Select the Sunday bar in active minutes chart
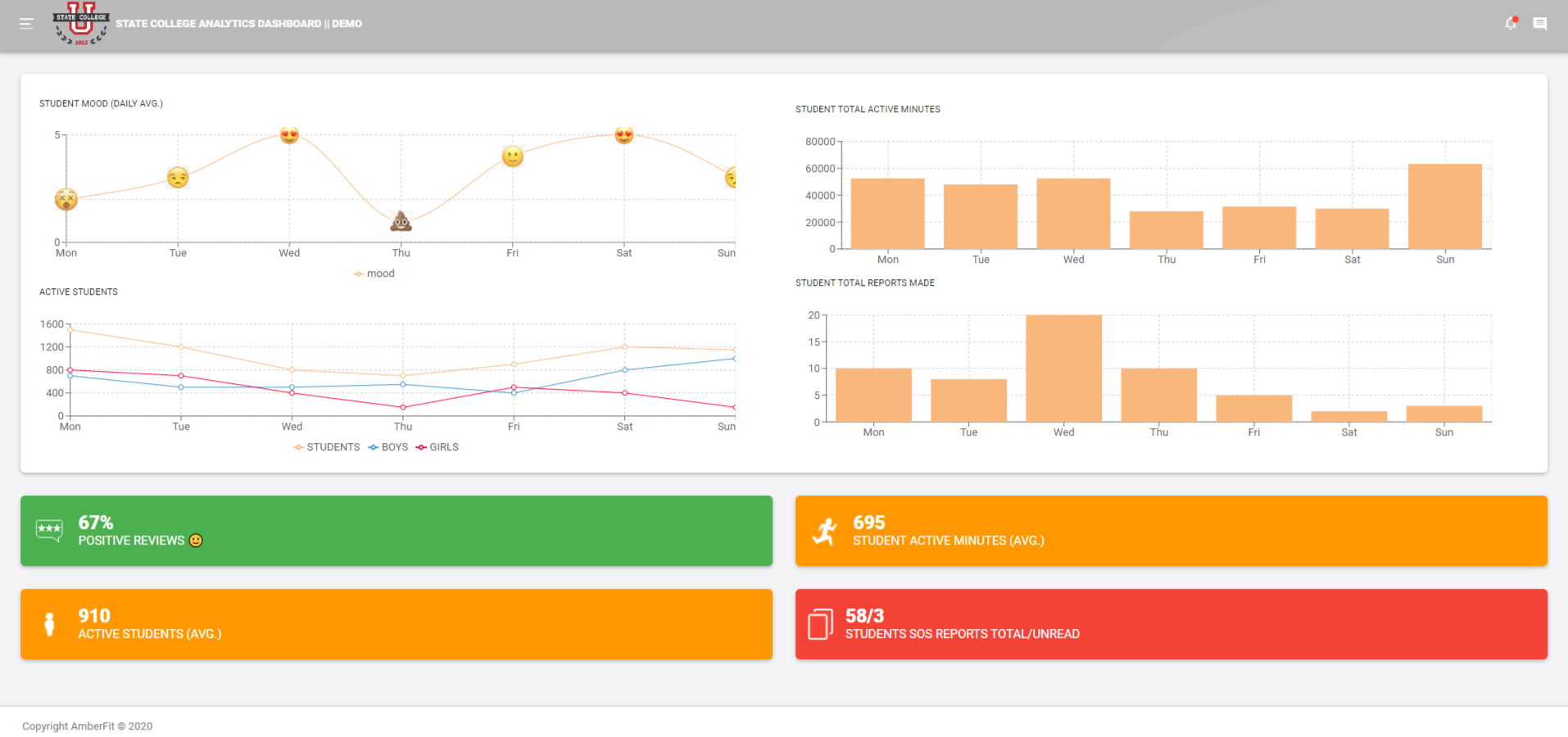 [x=1445, y=206]
